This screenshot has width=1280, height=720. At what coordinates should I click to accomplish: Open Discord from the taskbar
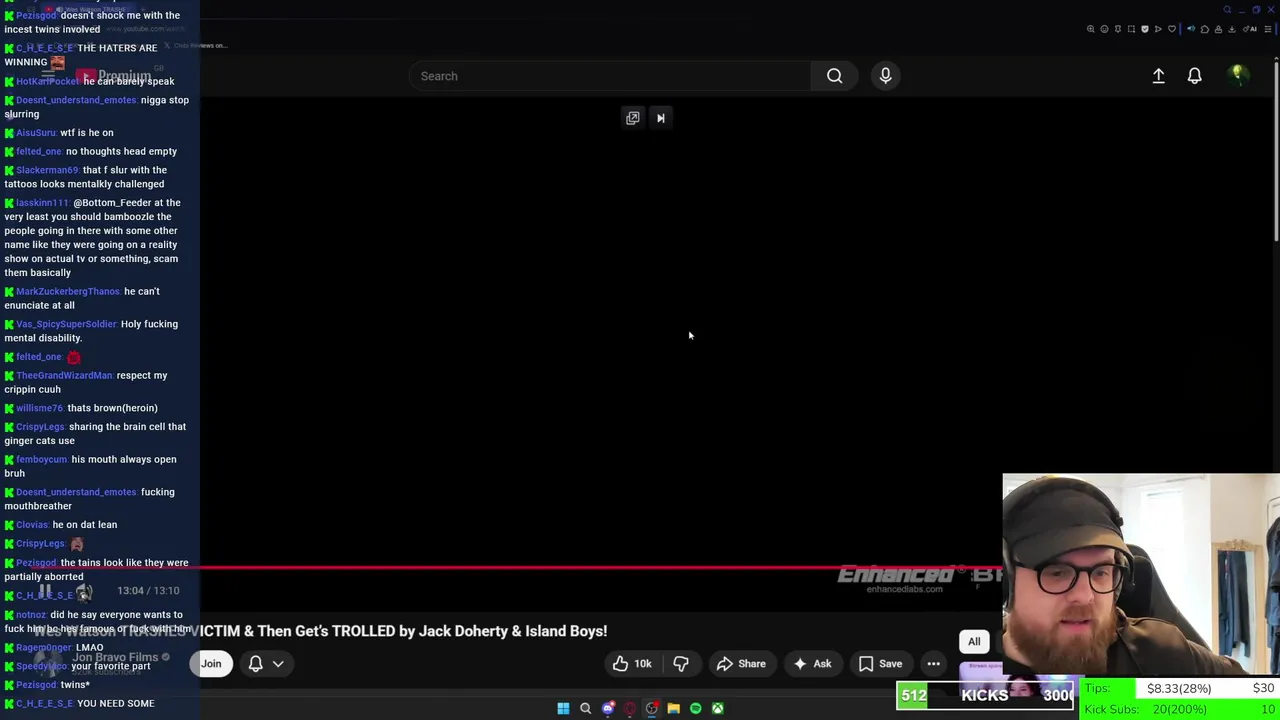(x=608, y=708)
